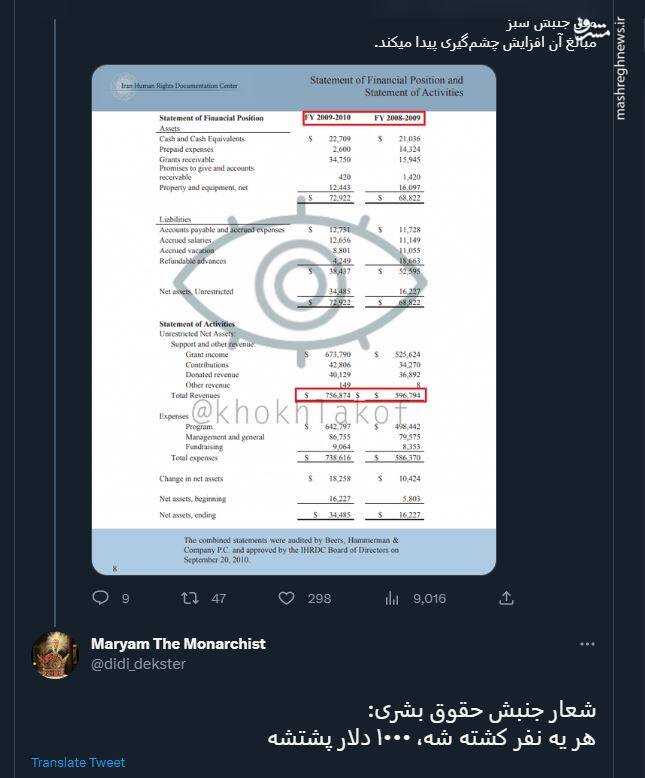Open the view analytics bar chart icon

tap(392, 598)
